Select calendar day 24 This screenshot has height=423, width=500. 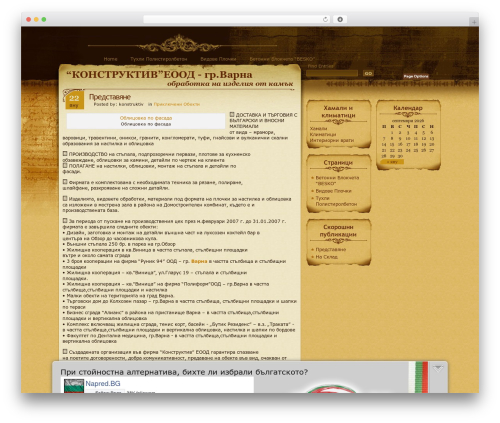point(408,150)
